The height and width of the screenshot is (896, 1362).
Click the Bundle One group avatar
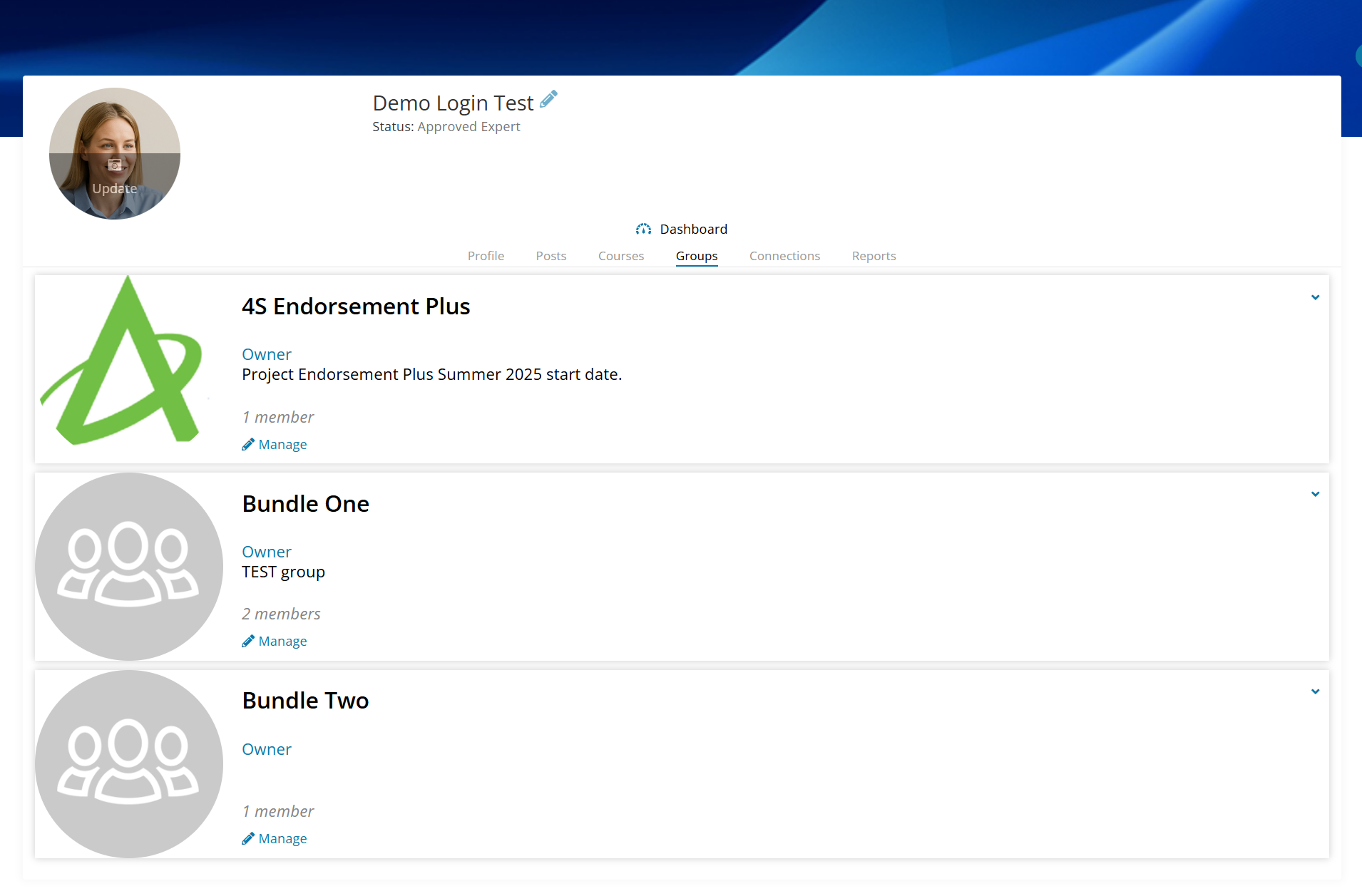pos(129,567)
